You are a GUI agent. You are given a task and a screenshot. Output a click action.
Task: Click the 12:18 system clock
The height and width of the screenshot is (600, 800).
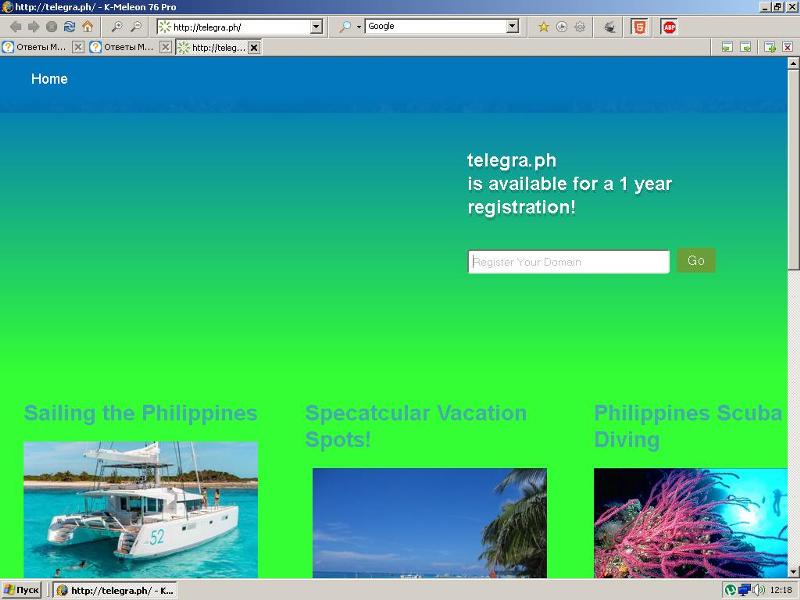[x=781, y=590]
